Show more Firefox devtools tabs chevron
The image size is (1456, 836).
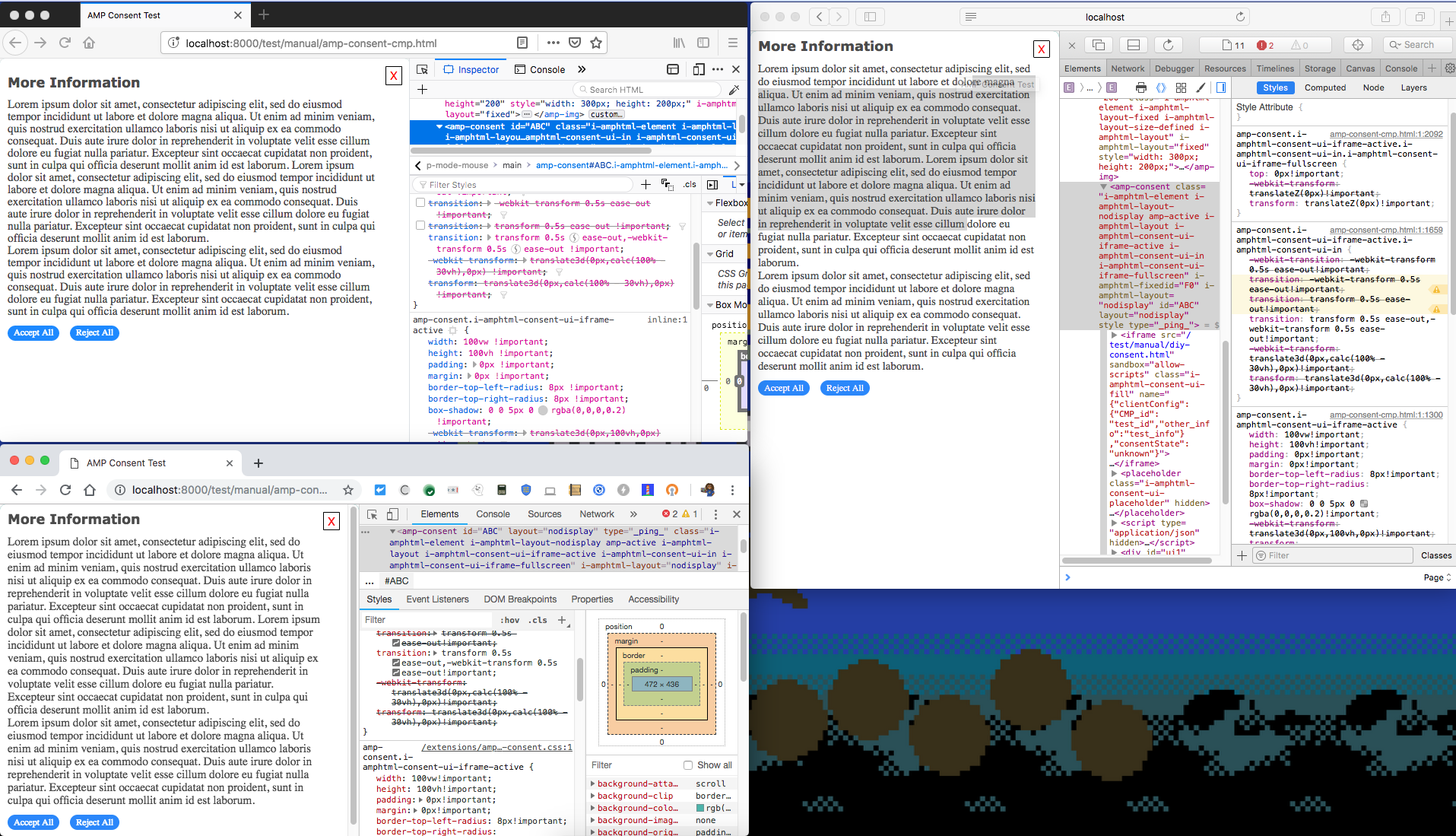click(x=582, y=69)
